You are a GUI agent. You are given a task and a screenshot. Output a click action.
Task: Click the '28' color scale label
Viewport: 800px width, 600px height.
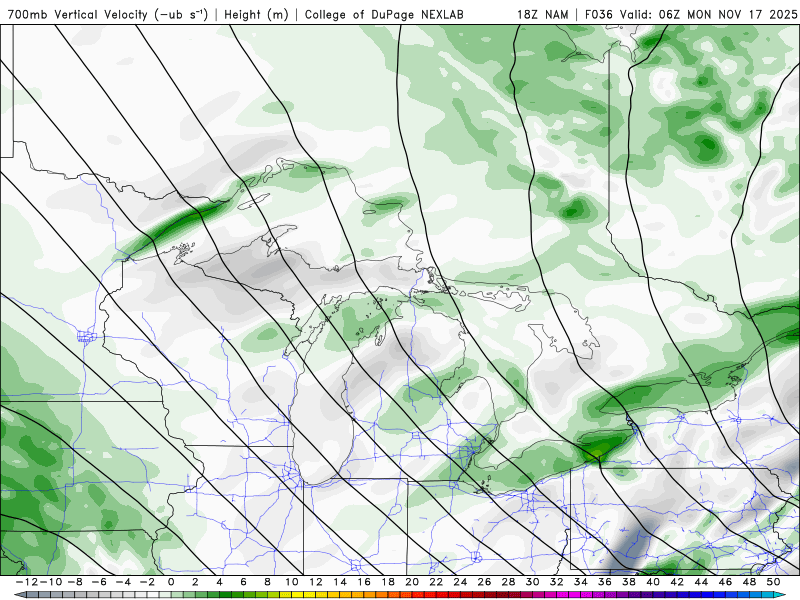[508, 582]
